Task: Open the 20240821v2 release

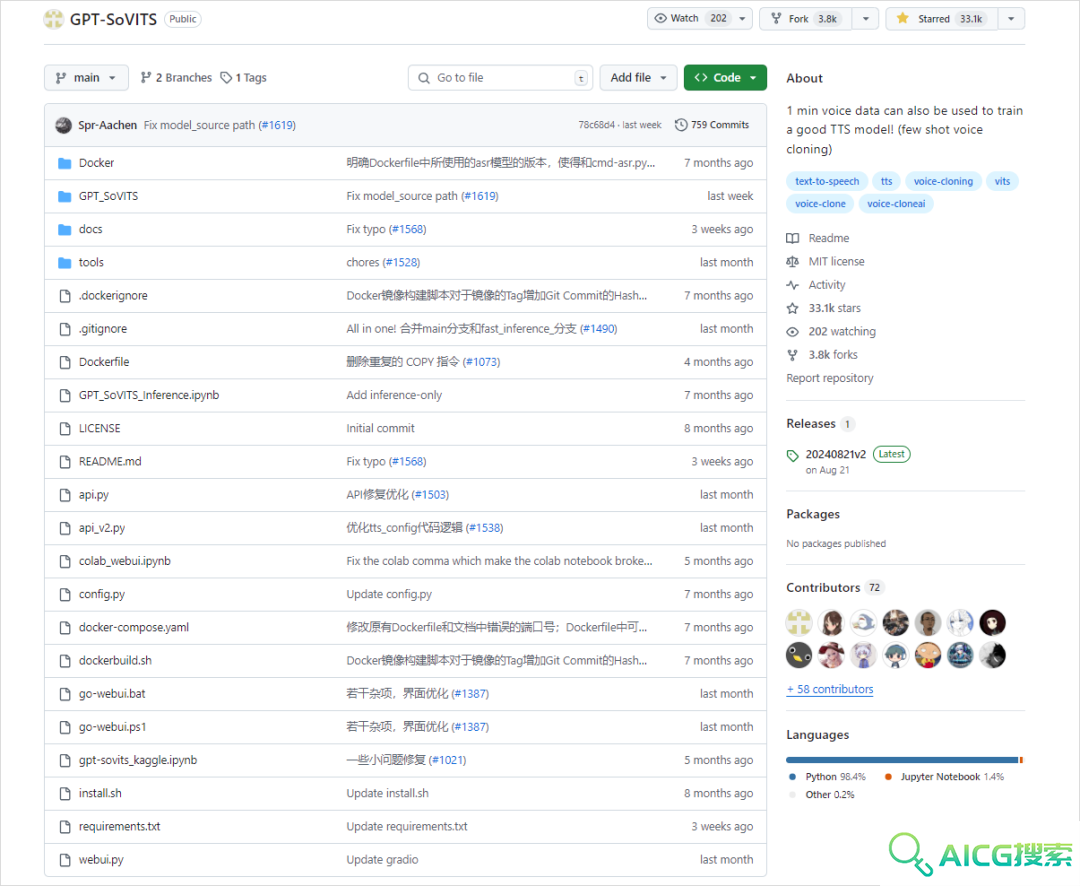Action: (x=835, y=455)
